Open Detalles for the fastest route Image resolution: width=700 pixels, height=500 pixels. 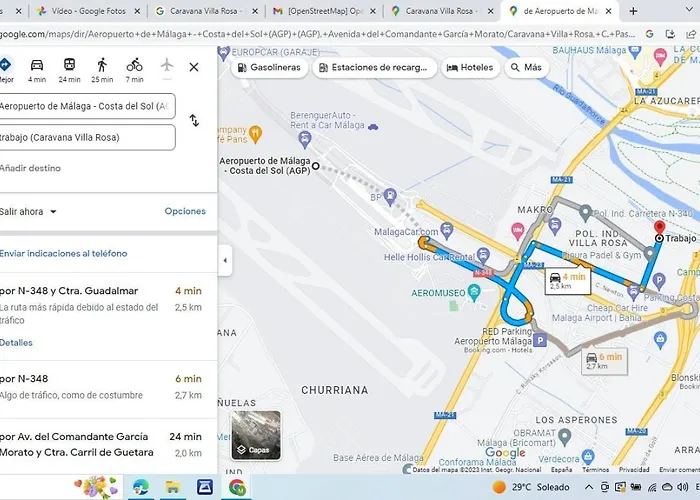(x=16, y=343)
